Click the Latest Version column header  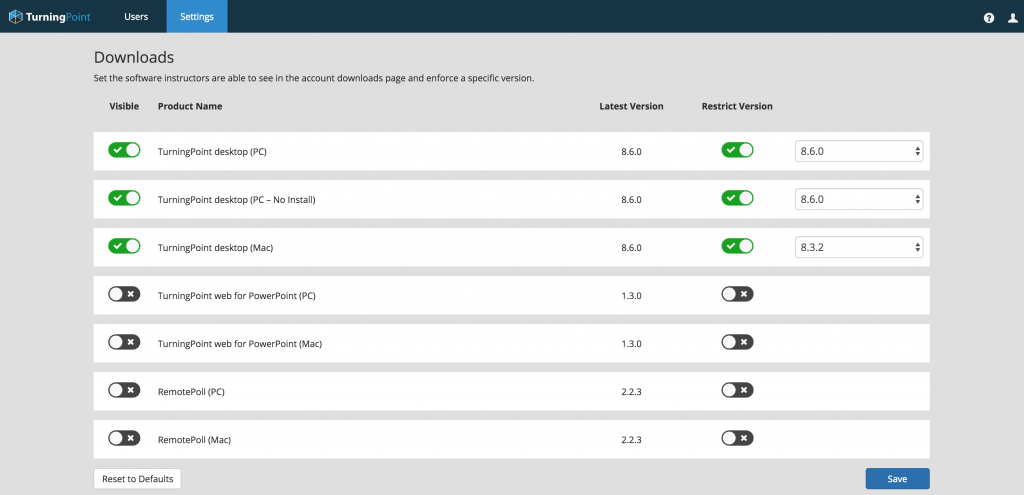(x=632, y=106)
